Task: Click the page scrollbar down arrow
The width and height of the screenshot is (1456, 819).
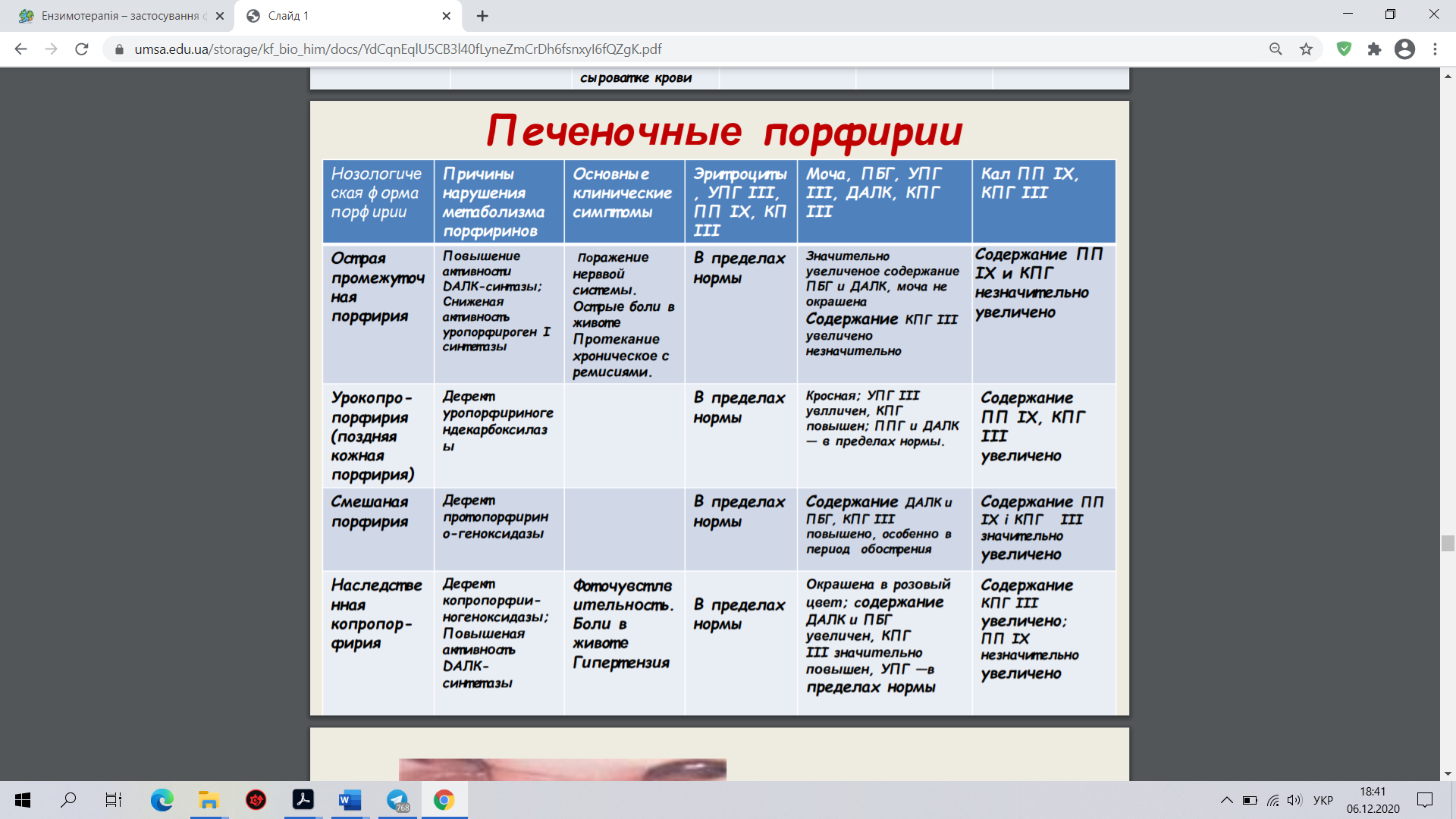Action: pos(1448,773)
